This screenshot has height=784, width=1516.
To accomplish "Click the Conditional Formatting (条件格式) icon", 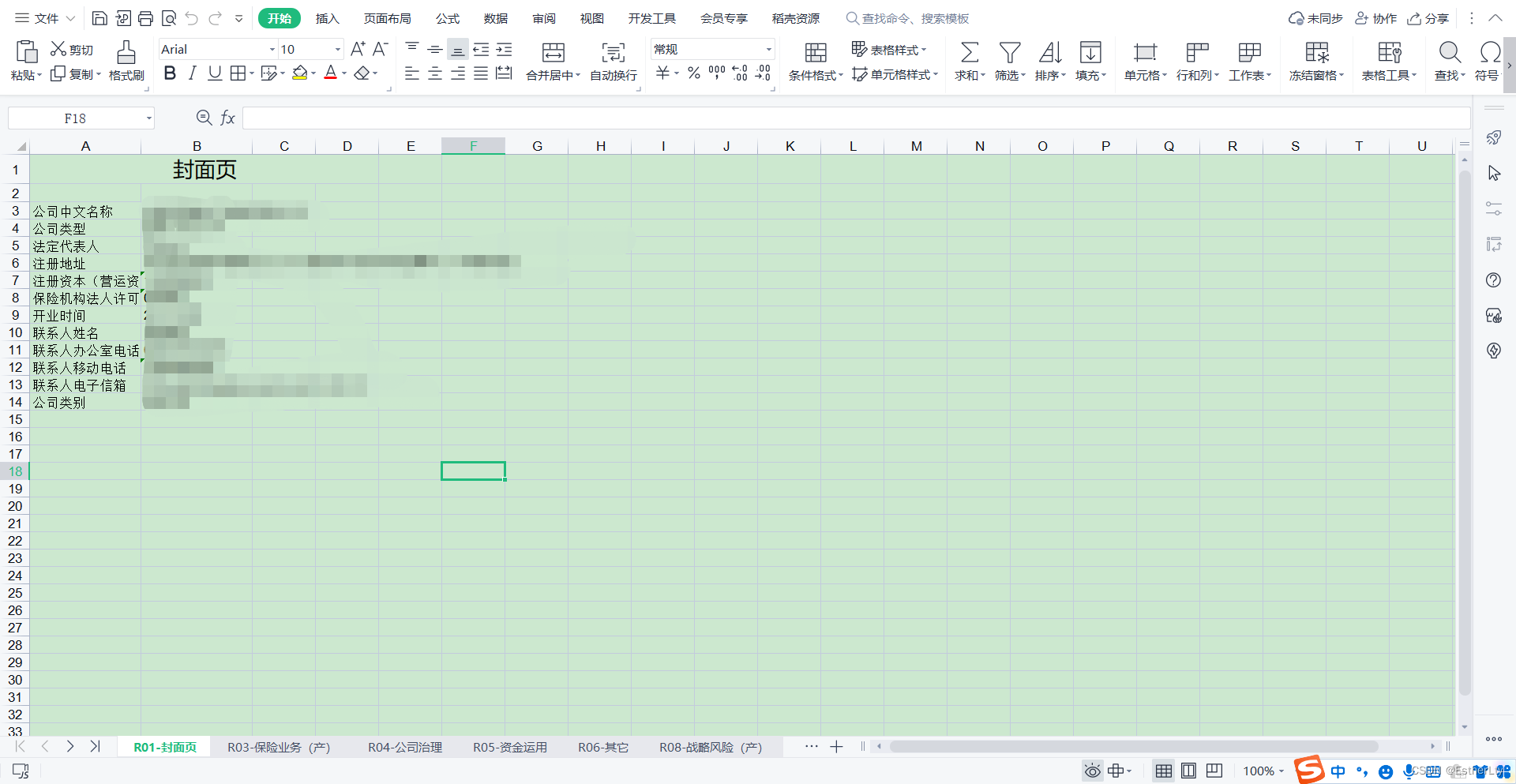I will [816, 53].
